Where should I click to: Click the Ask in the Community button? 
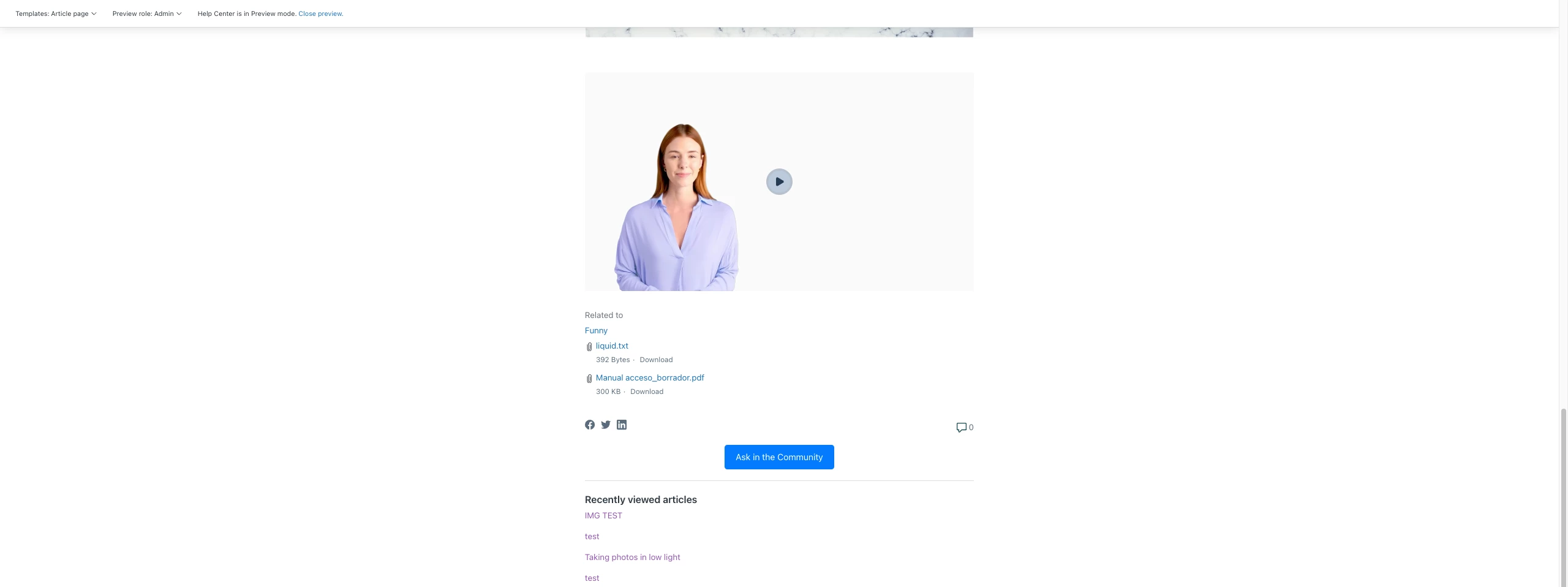[779, 457]
